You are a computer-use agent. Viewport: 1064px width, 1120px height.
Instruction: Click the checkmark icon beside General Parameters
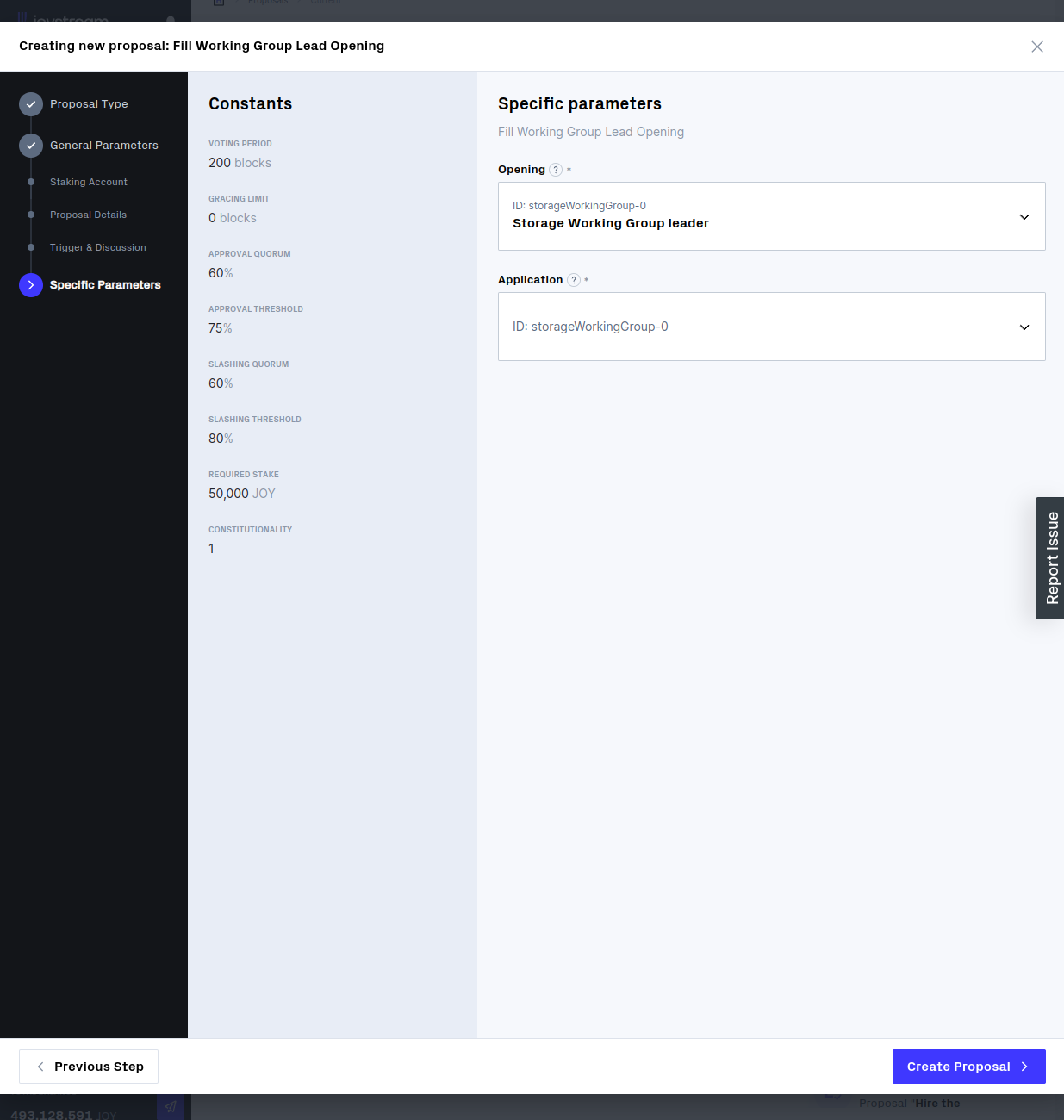click(x=31, y=146)
